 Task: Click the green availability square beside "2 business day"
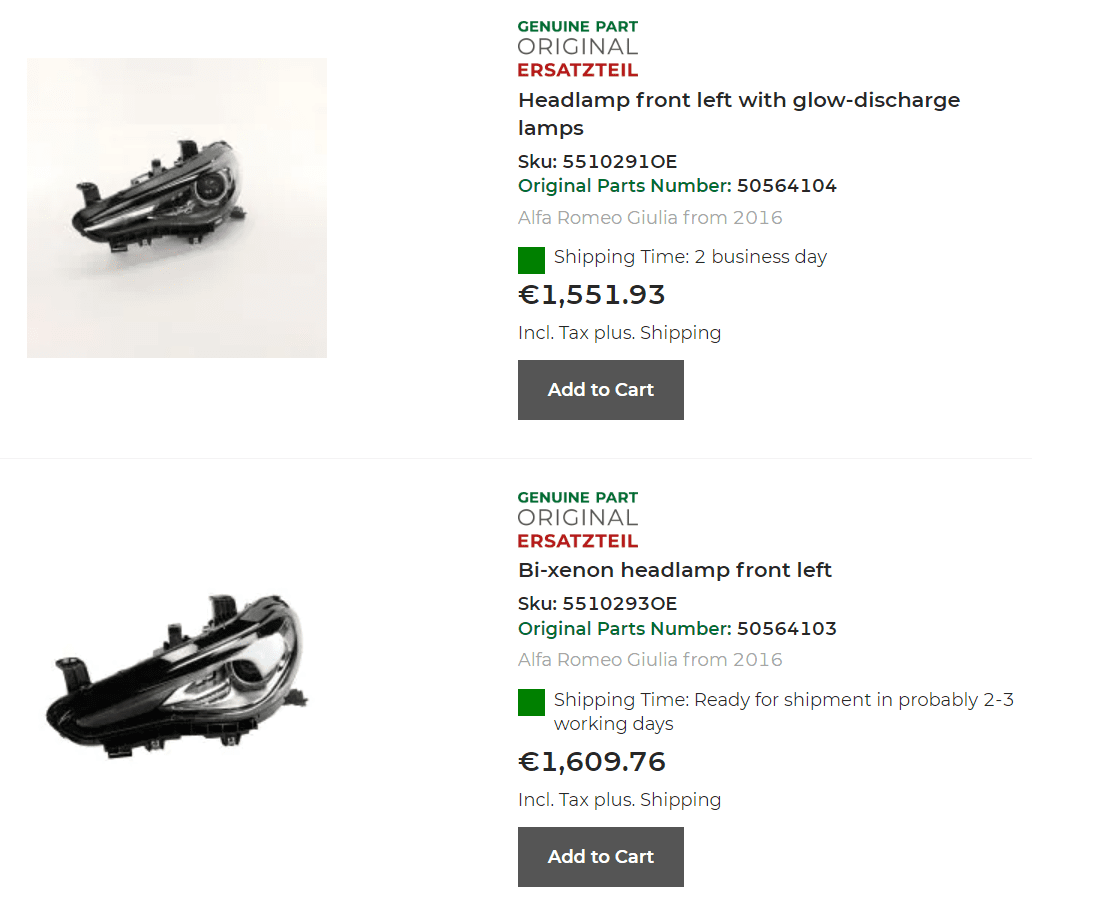tap(531, 260)
